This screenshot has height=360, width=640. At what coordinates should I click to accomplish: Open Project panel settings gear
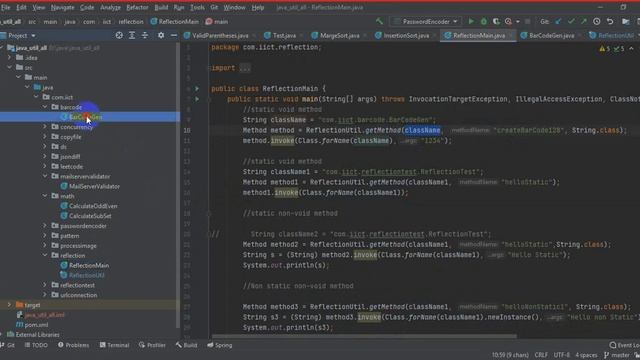[x=161, y=36]
